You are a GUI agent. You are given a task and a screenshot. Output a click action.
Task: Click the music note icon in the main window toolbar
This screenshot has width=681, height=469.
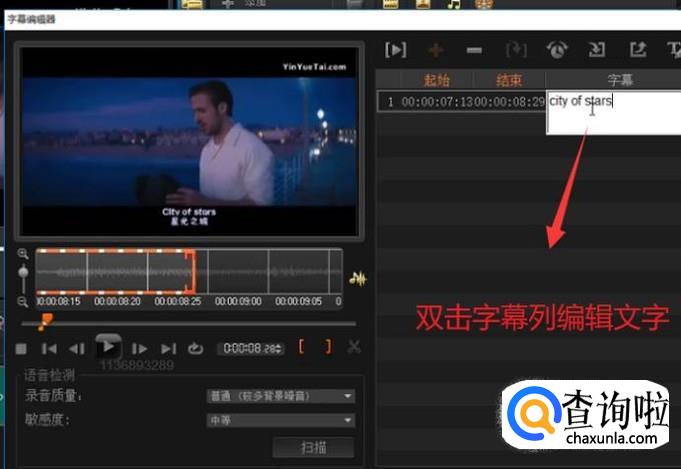(x=454, y=4)
